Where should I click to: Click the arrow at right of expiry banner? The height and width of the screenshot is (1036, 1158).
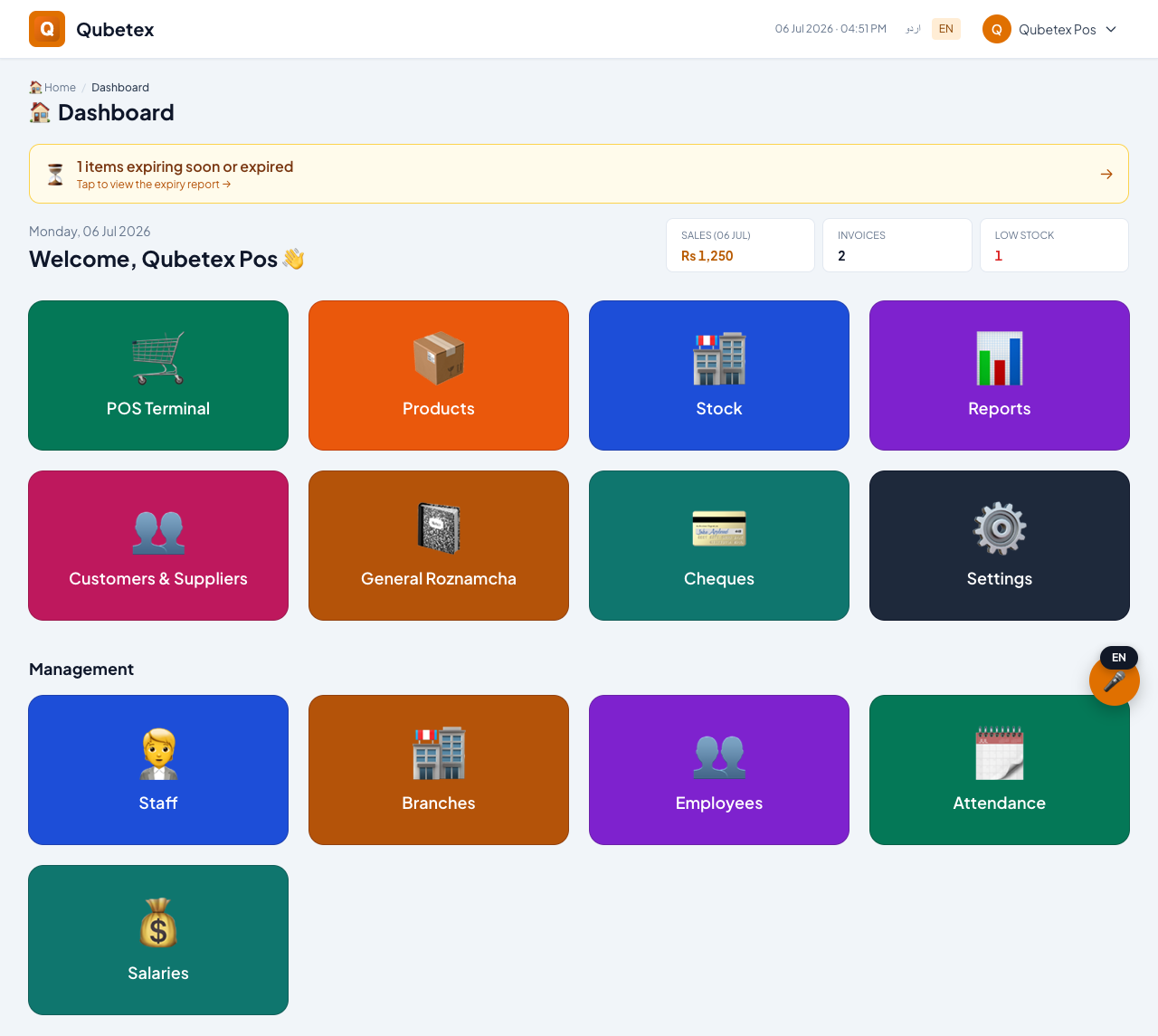[x=1106, y=174]
